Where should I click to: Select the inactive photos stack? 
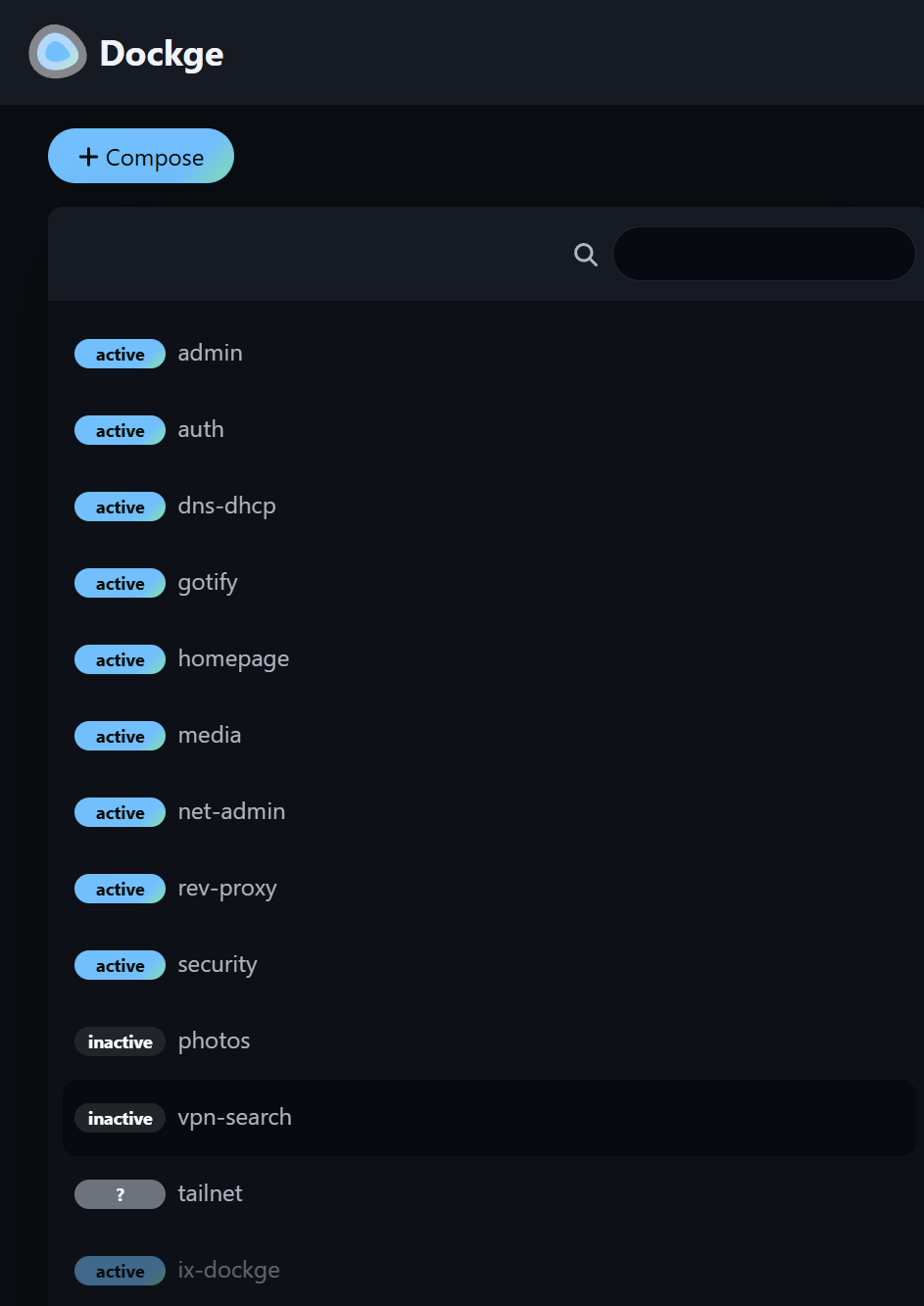214,1041
